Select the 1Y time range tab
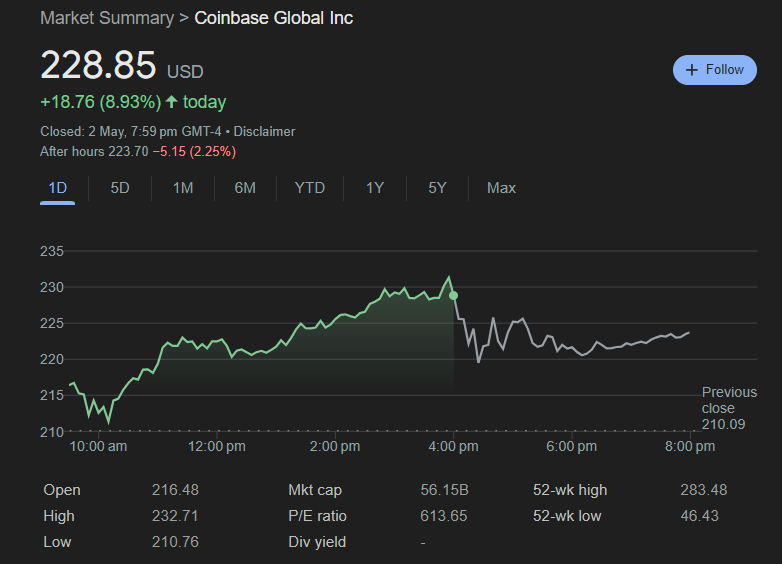The width and height of the screenshot is (782, 564). click(x=375, y=188)
